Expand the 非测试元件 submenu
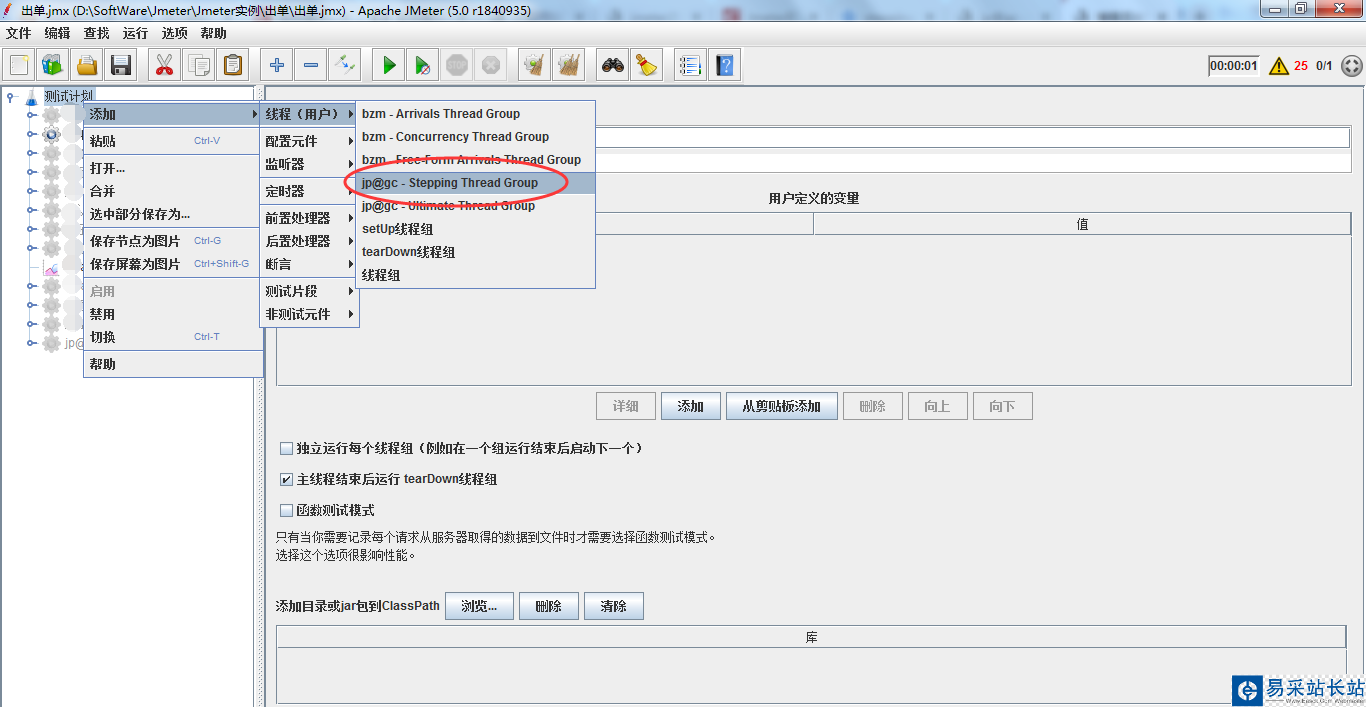The width and height of the screenshot is (1366, 707). (x=309, y=314)
